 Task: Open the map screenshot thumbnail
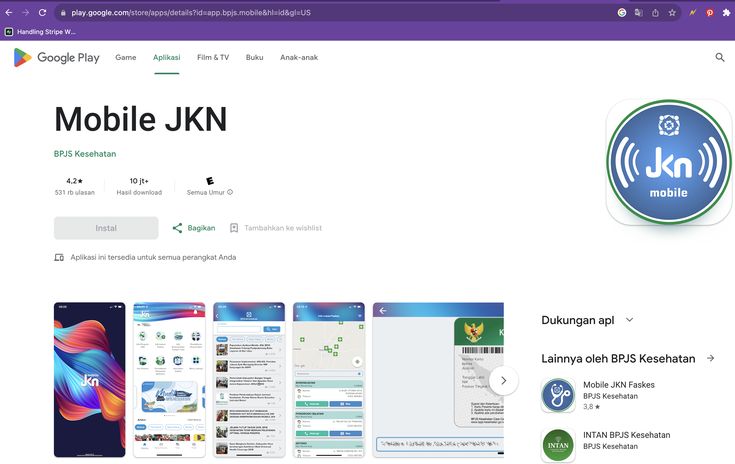coord(329,380)
